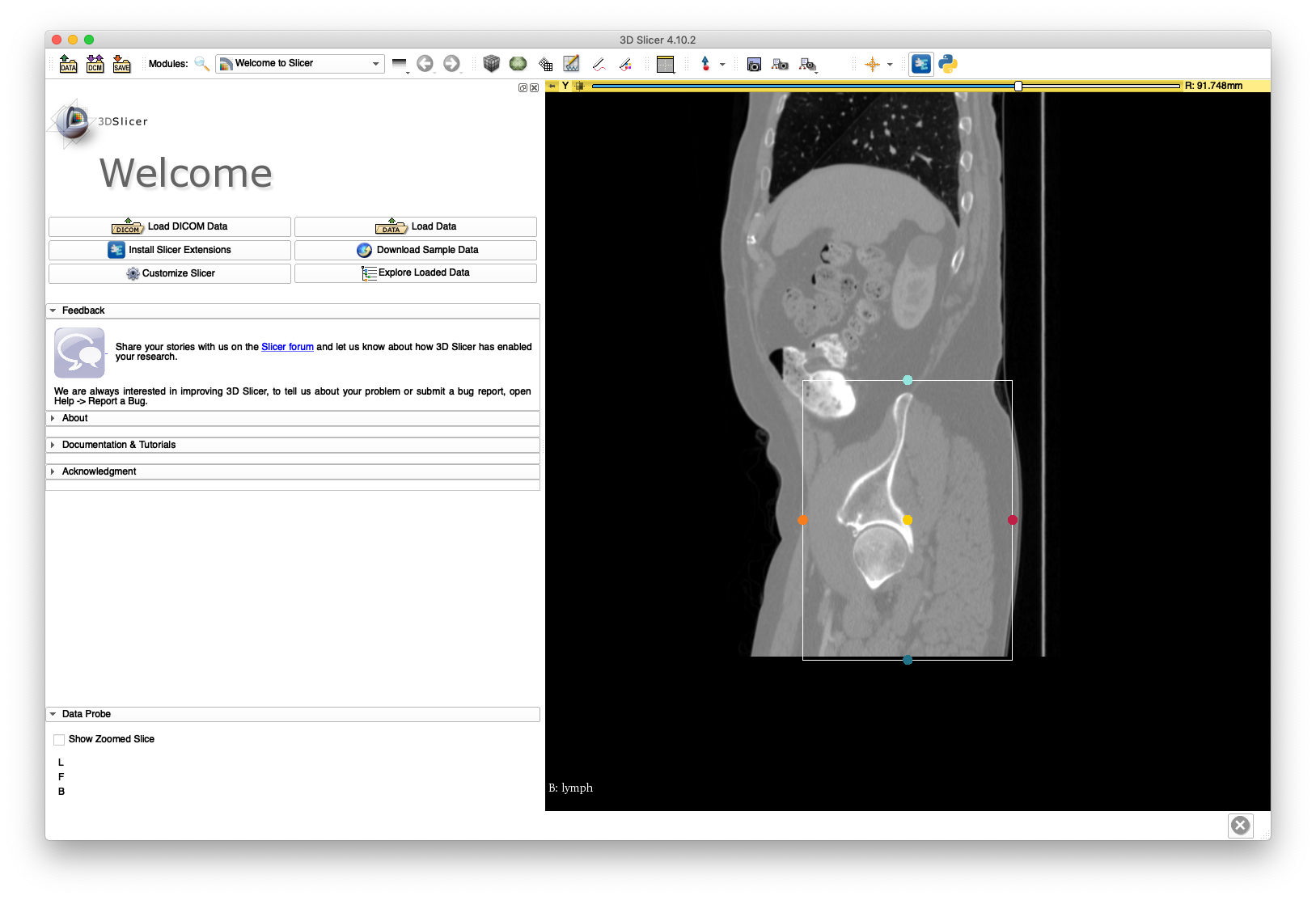Image resolution: width=1316 pixels, height=900 pixels.
Task: Maximize slice view with the center icon
Action: [x=579, y=86]
